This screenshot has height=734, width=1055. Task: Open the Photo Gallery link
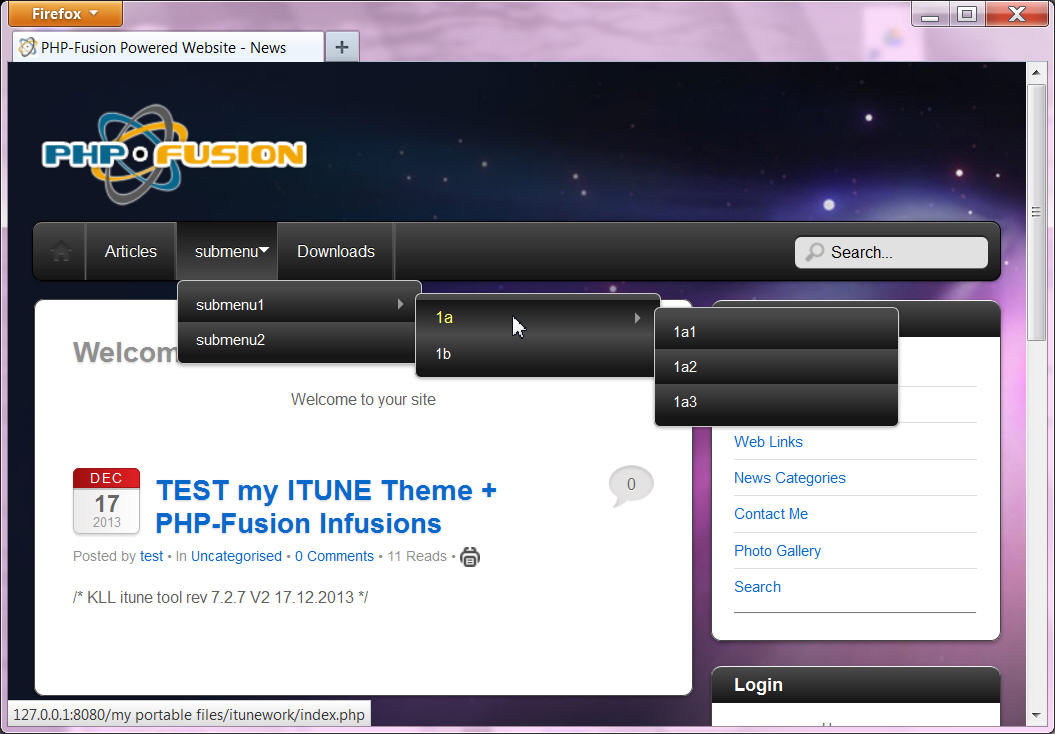(x=777, y=551)
